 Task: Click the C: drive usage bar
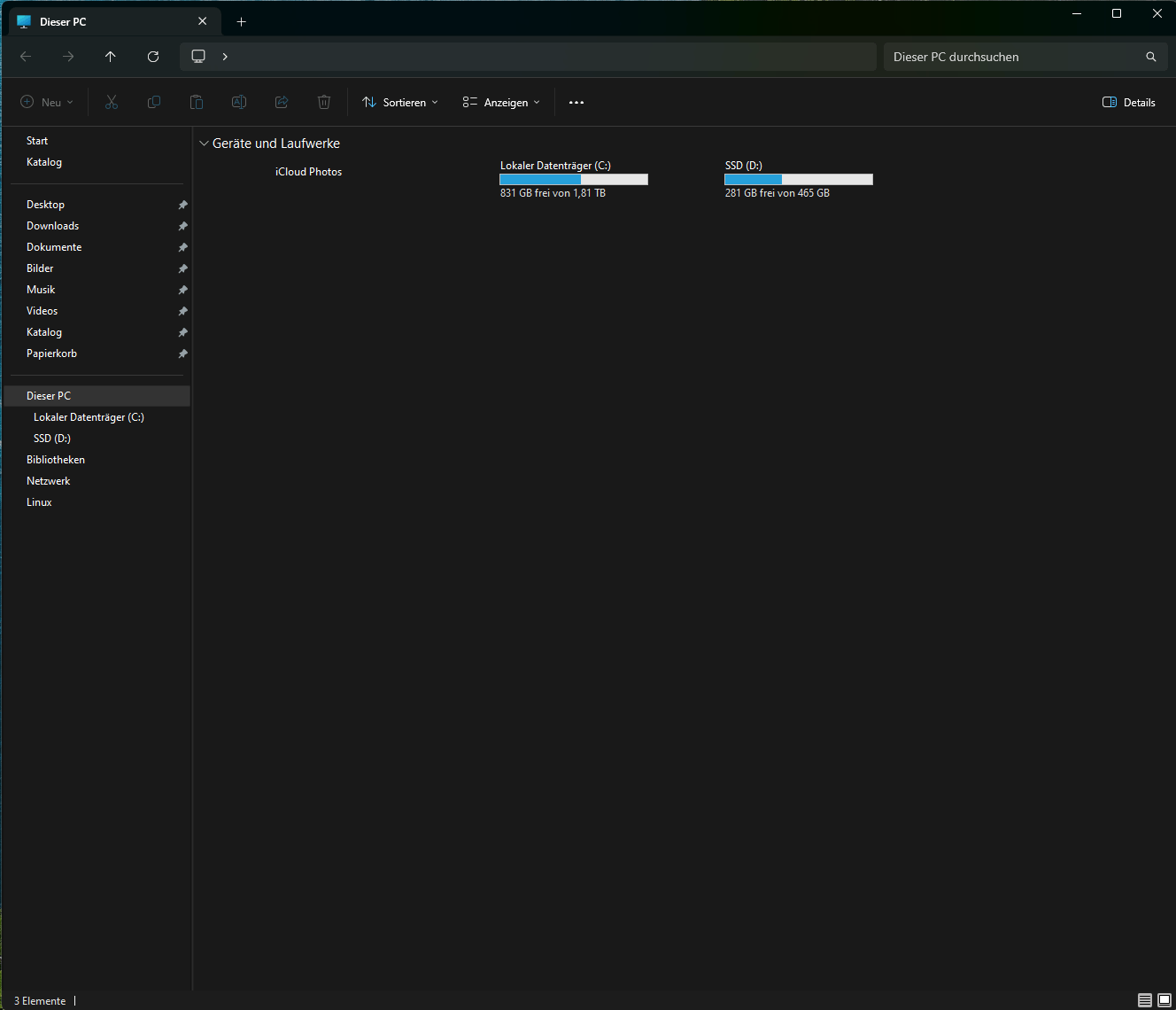[574, 180]
